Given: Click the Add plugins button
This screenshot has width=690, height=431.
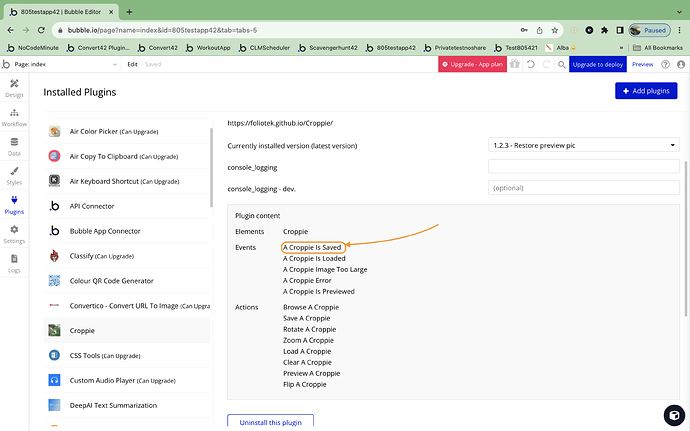Looking at the screenshot, I should 646,91.
